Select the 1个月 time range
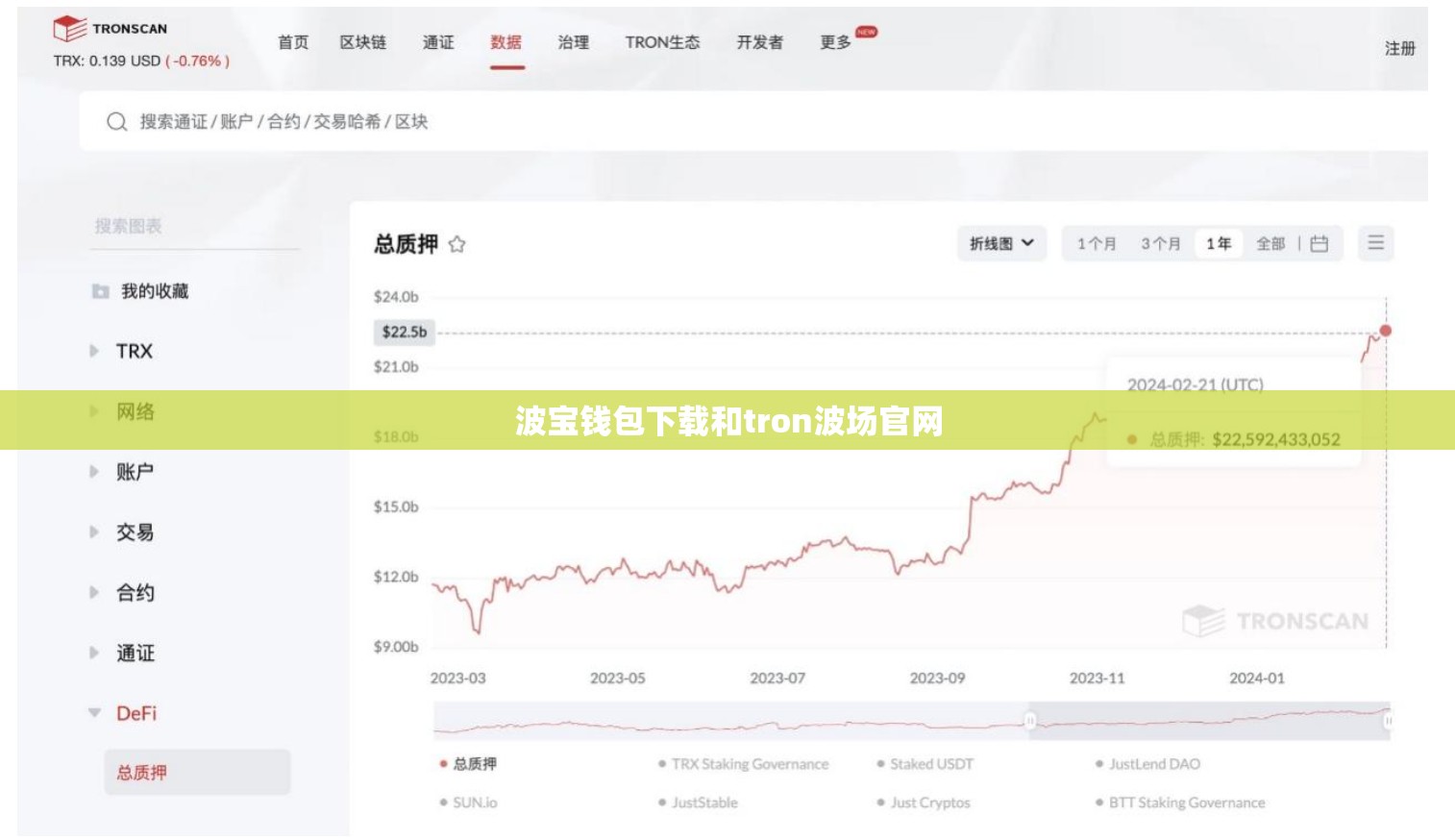Image resolution: width=1455 pixels, height=840 pixels. click(1097, 244)
